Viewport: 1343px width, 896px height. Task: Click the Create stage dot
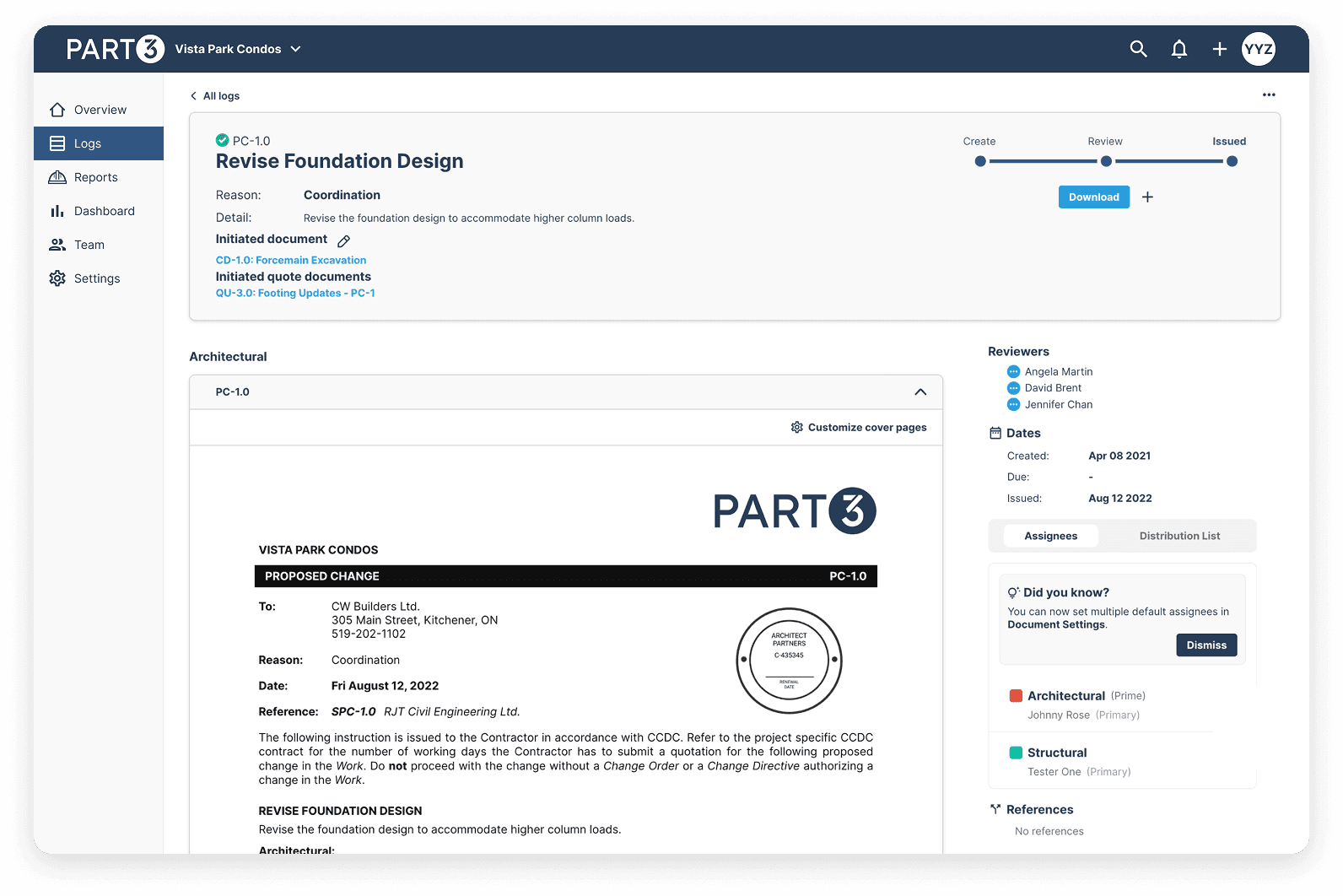[x=979, y=161]
